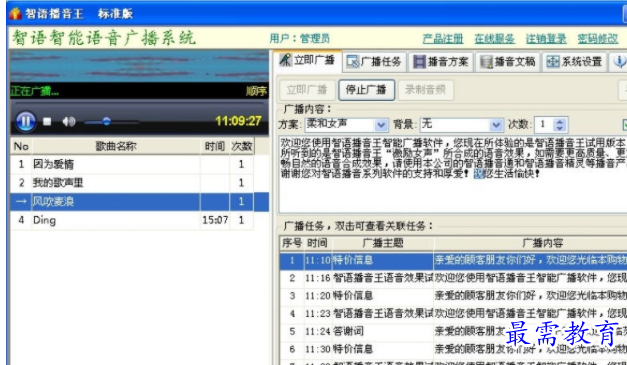
Task: Switch to the 系统设置 tab
Action: [574, 62]
